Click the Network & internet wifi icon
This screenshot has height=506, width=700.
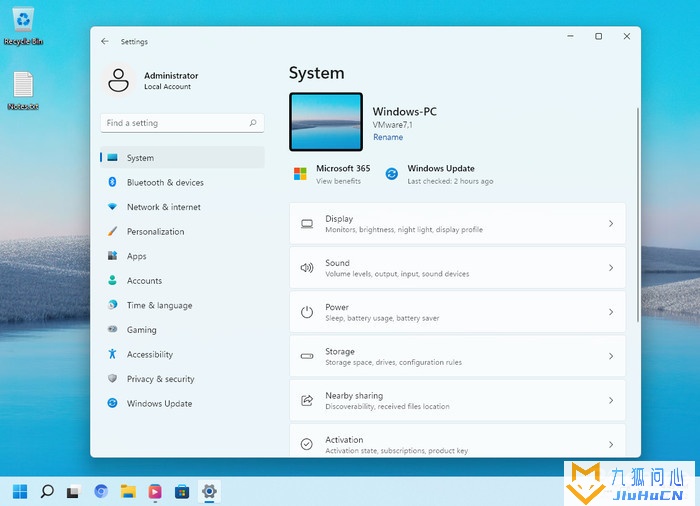(112, 207)
